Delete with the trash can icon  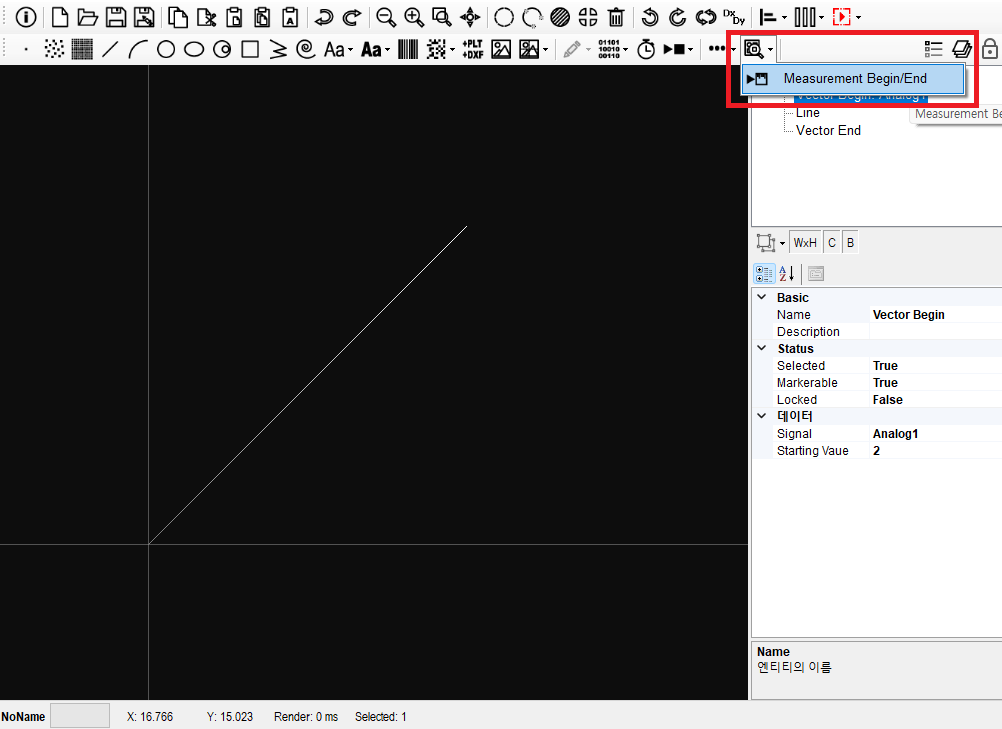pyautogui.click(x=615, y=17)
